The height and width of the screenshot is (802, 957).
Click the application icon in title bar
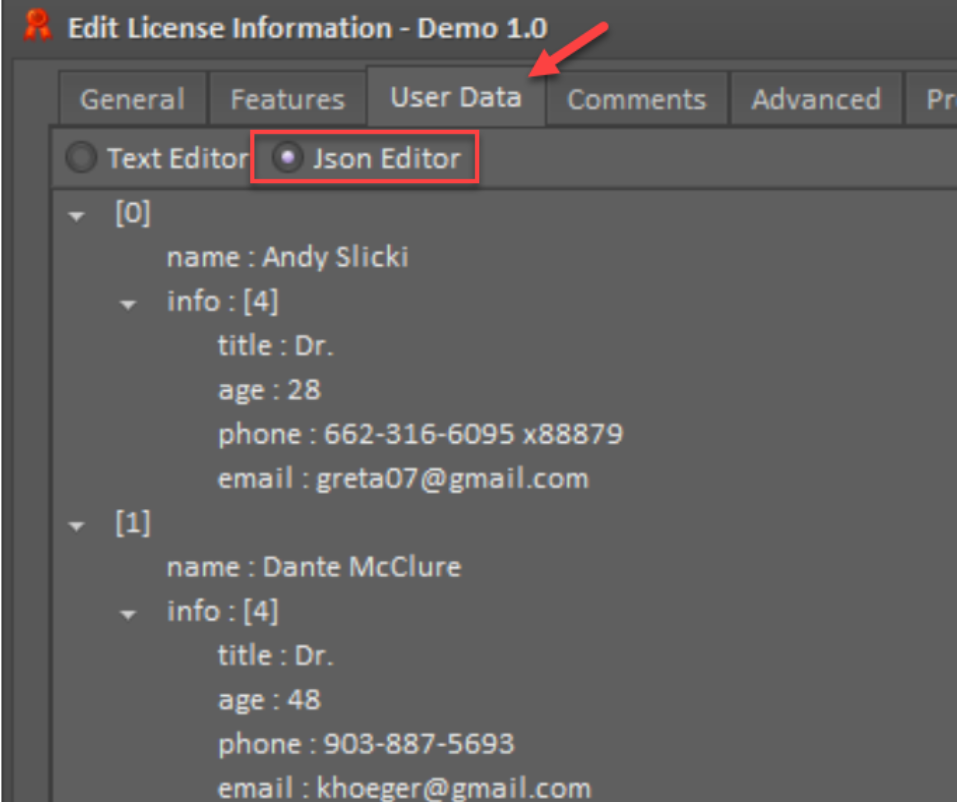(x=37, y=27)
